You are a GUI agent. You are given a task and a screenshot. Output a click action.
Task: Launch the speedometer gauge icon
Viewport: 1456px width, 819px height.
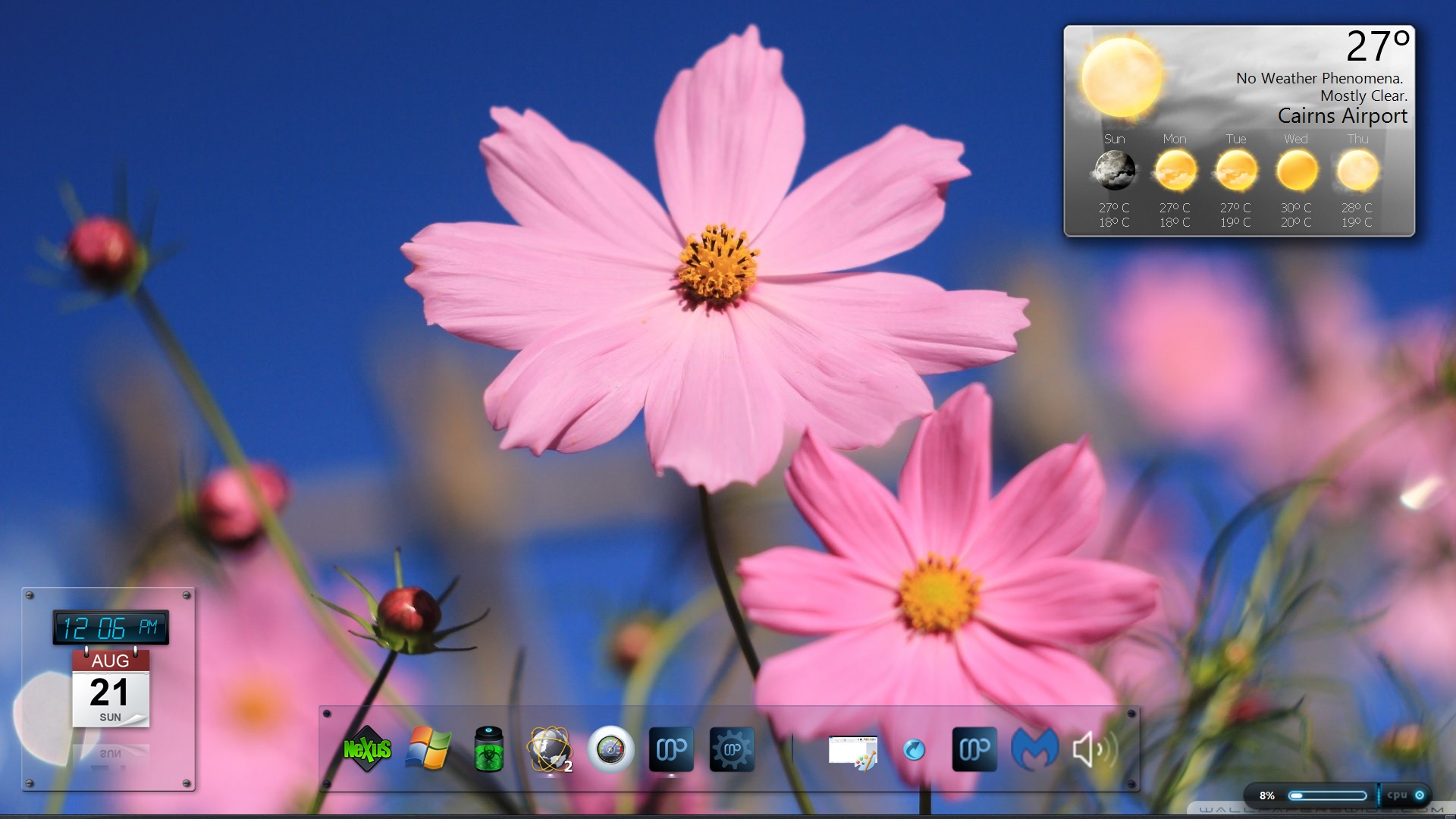pos(610,749)
